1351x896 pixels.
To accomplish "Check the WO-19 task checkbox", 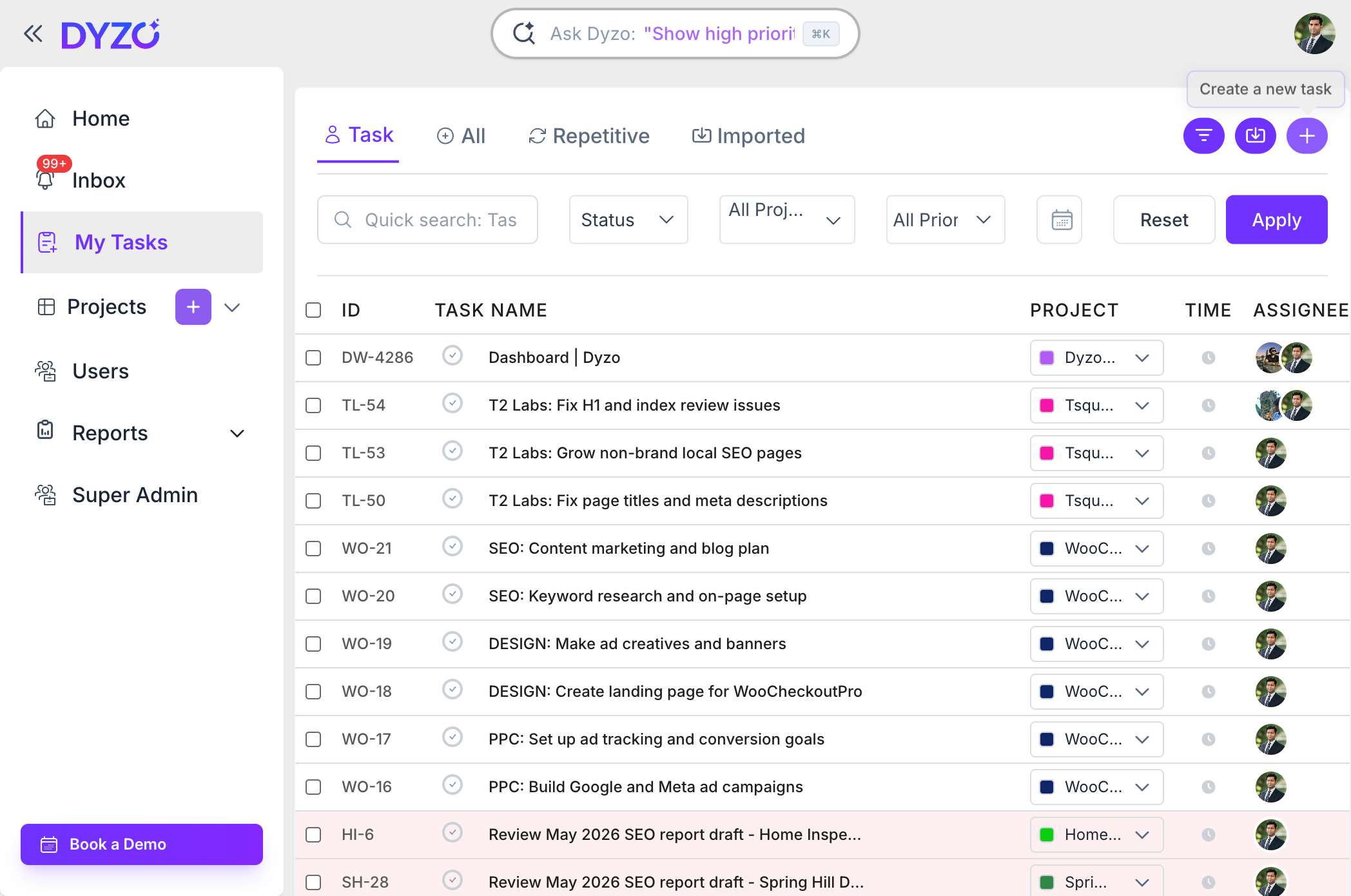I will point(313,644).
